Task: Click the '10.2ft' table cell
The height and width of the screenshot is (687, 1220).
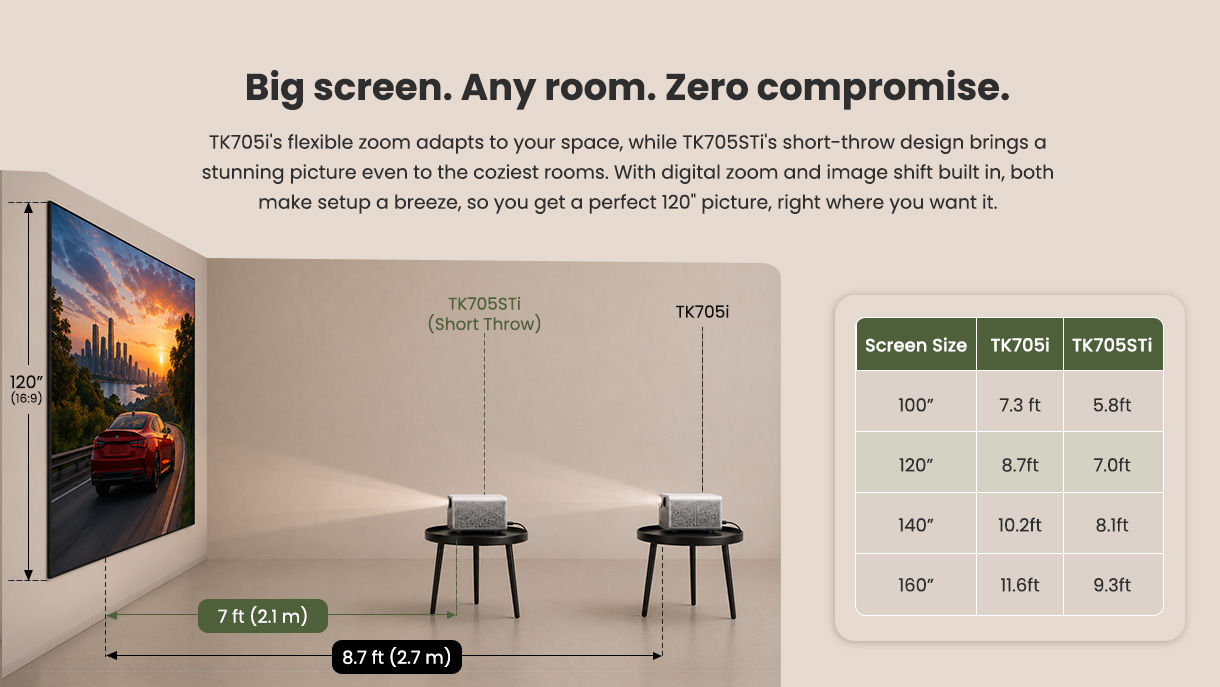Action: [1020, 525]
